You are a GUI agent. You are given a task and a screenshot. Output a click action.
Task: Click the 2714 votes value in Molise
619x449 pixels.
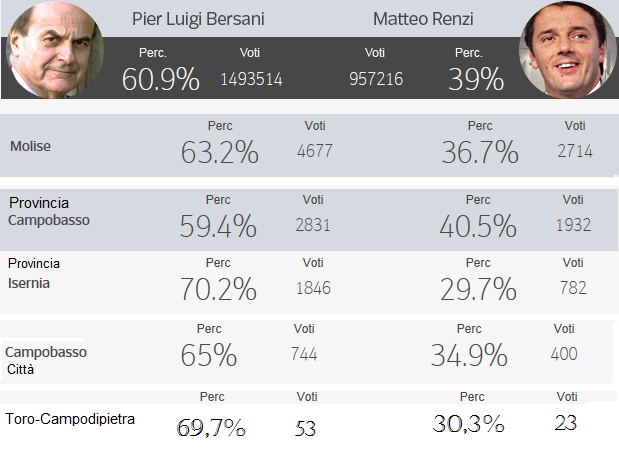pos(575,151)
